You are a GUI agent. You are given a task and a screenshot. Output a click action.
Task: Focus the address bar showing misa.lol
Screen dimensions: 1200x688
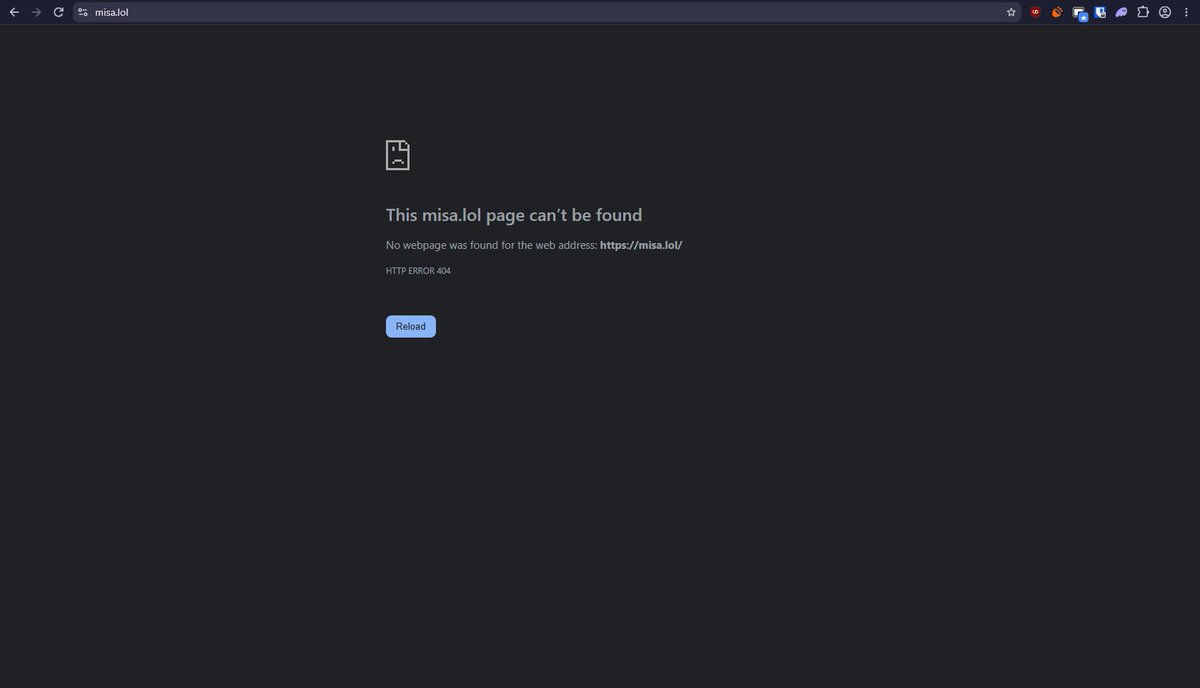tap(545, 12)
